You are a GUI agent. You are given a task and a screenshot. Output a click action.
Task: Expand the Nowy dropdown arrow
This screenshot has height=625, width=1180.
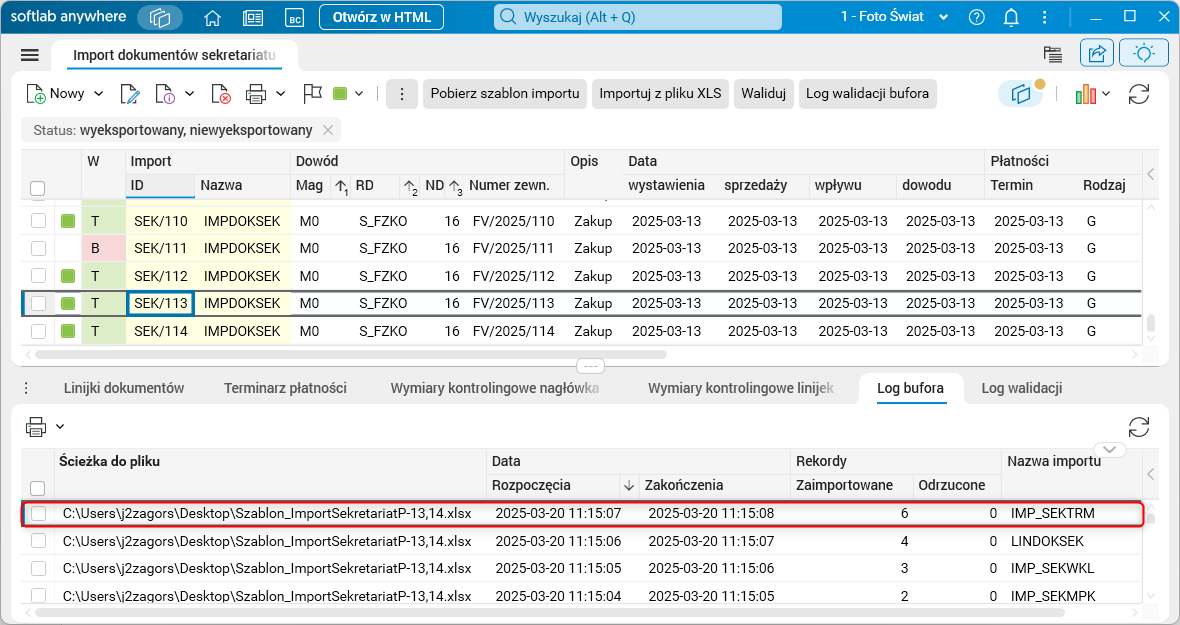(x=98, y=94)
